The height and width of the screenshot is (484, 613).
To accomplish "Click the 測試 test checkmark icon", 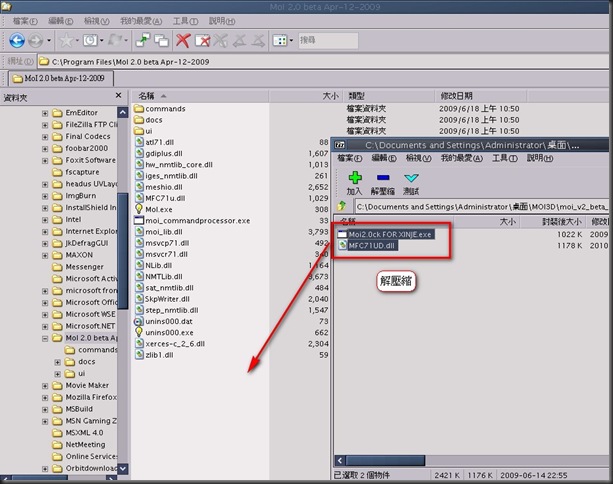I will coord(411,178).
